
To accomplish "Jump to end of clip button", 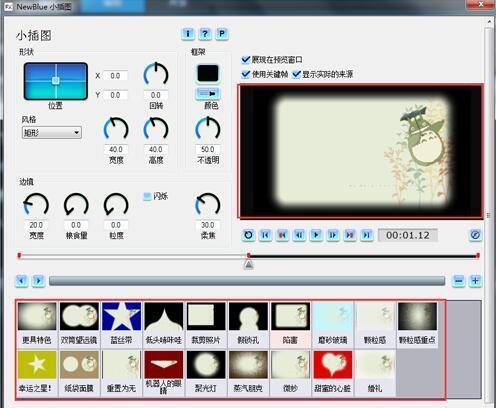I will pos(366,235).
